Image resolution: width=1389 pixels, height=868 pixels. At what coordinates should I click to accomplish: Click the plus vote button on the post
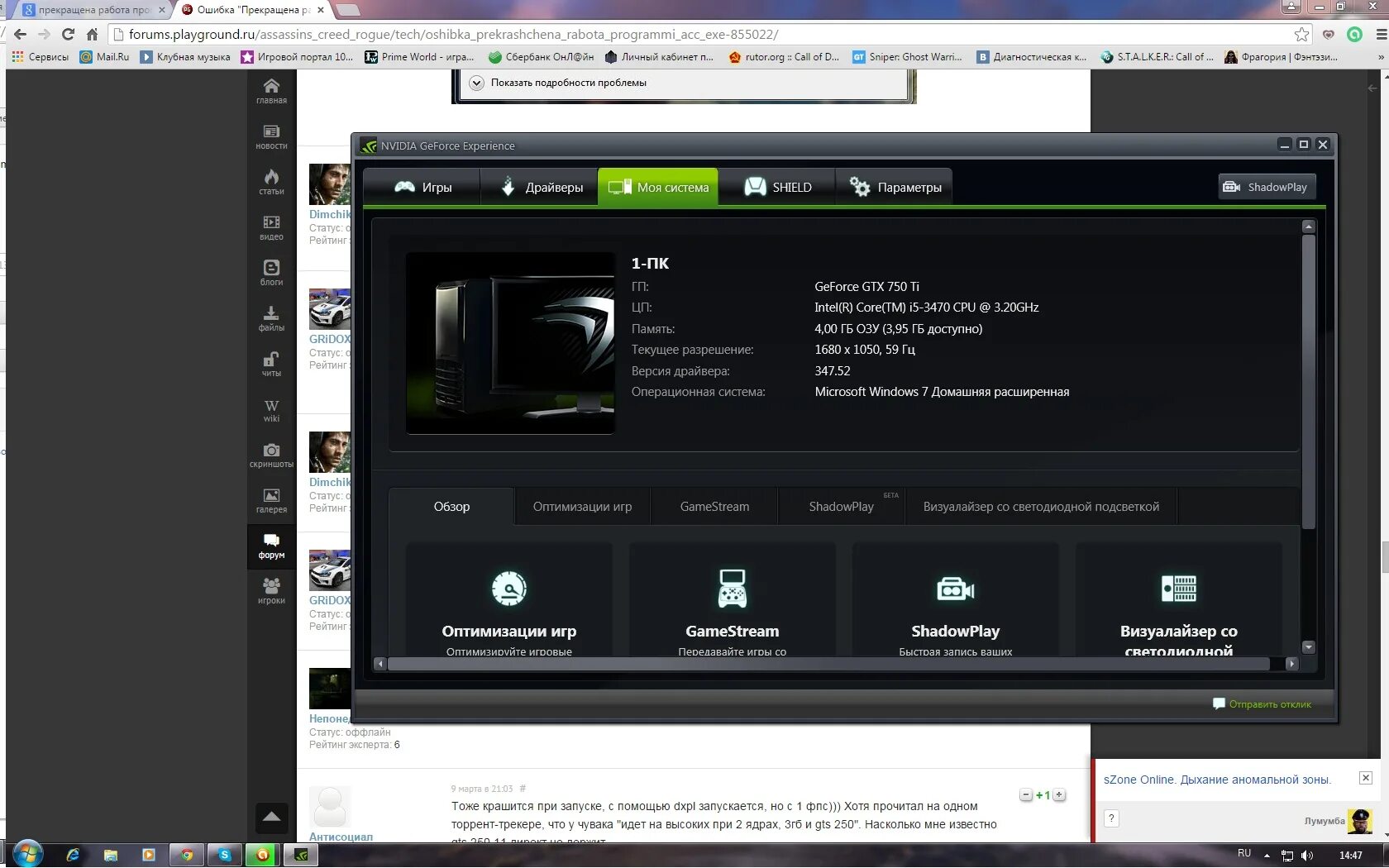point(1059,795)
